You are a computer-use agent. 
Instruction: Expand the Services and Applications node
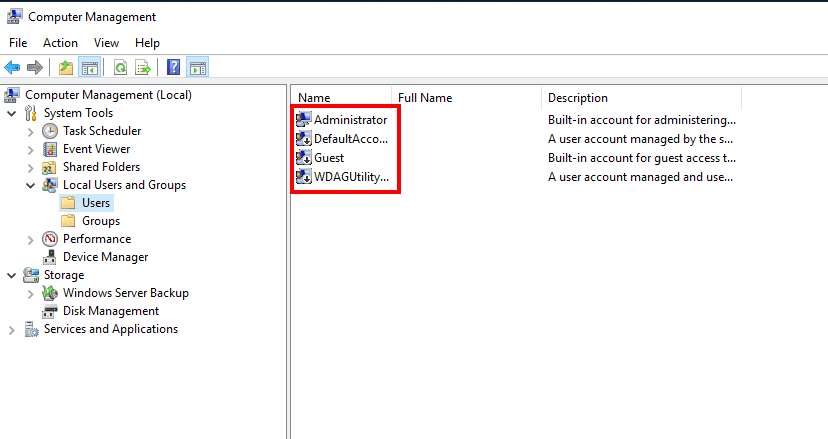(12, 329)
